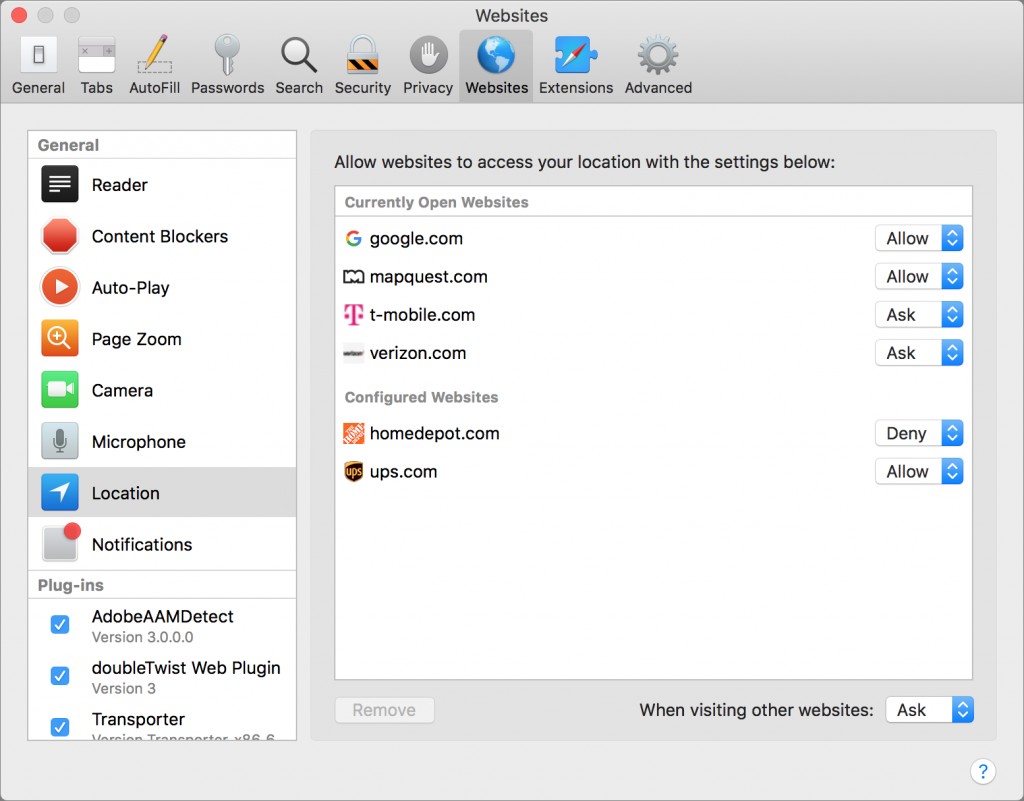Select the Notifications sidebar label
Screen dimensions: 1024x801
[x=142, y=544]
